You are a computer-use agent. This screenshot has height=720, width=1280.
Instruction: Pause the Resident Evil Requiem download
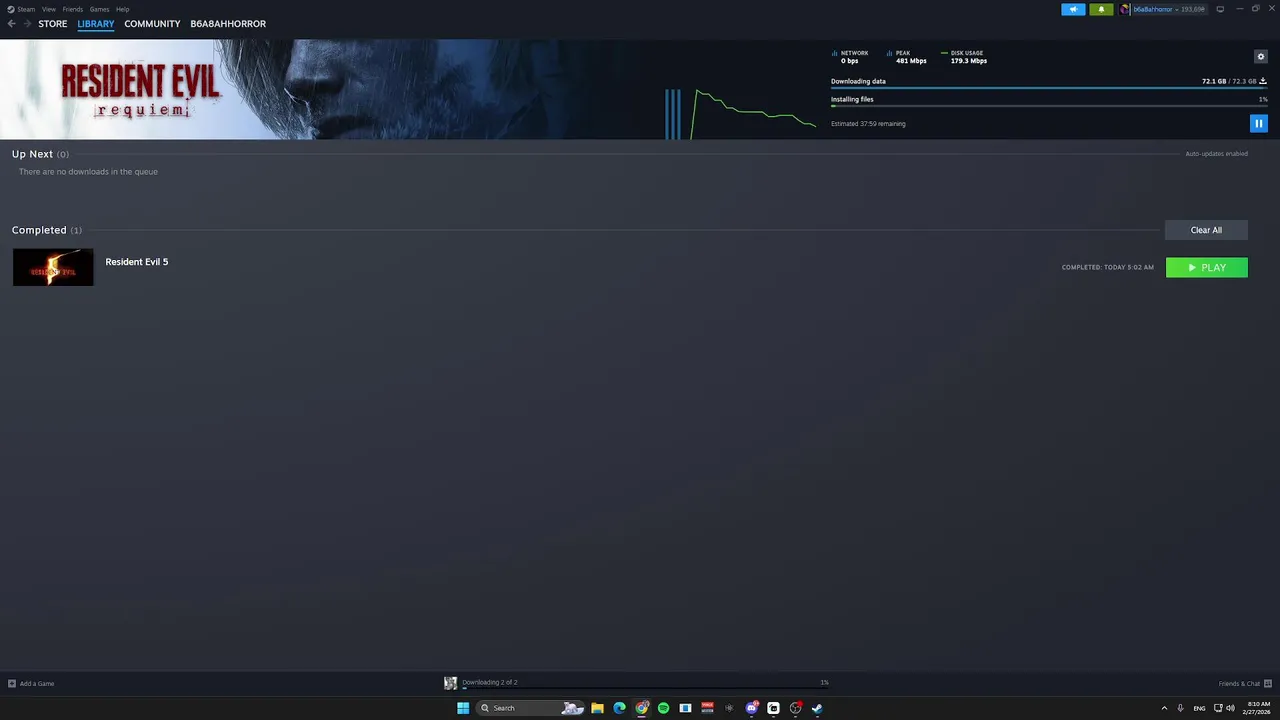point(1258,124)
